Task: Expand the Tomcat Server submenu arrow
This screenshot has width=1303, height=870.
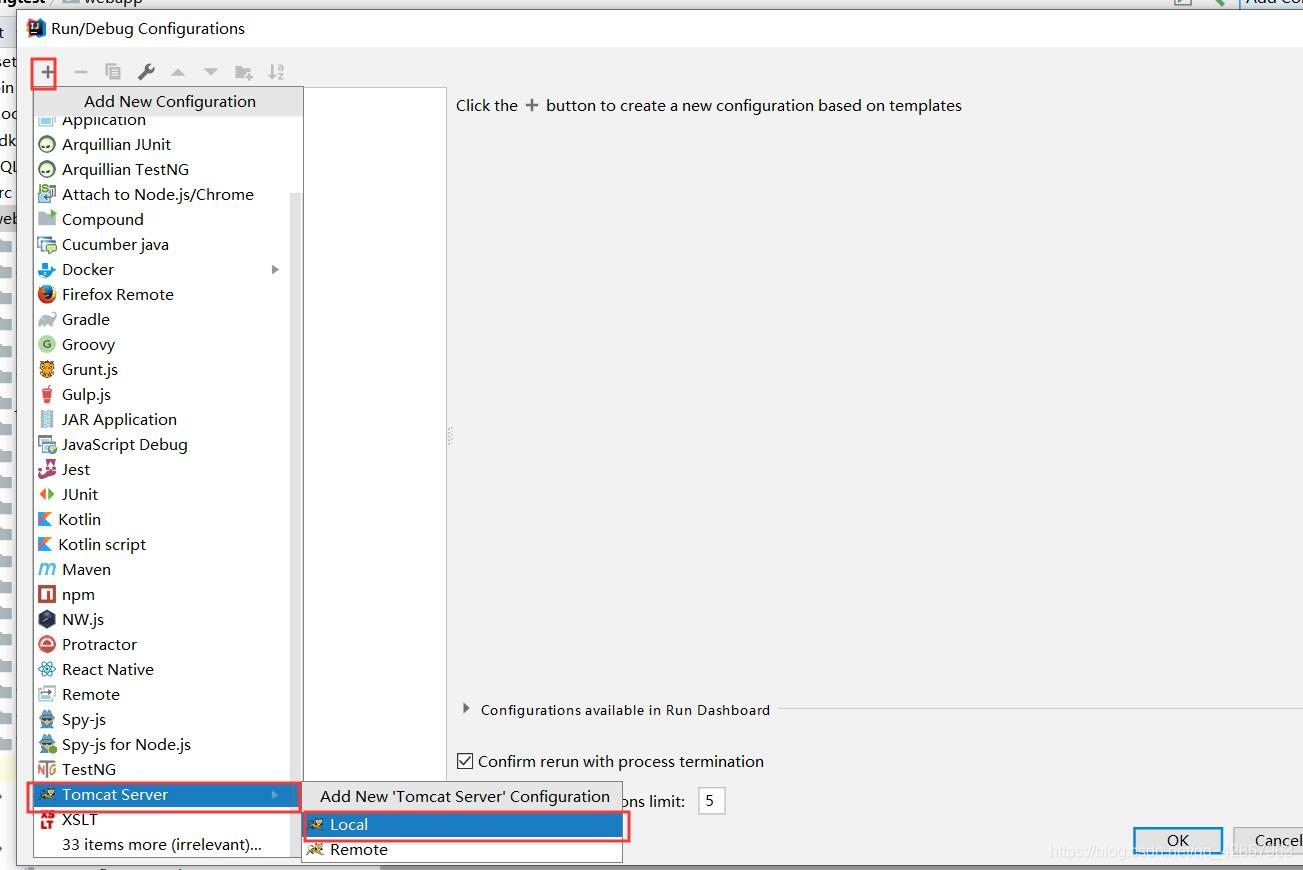Action: click(275, 795)
